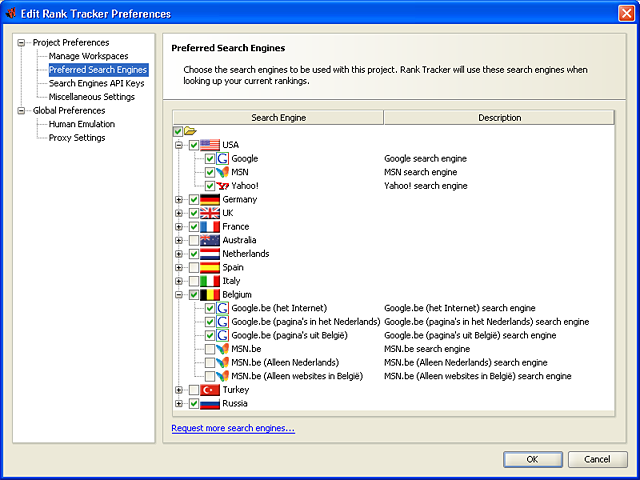
Task: Click the Google.be (het Internet) icon
Action: 222,308
